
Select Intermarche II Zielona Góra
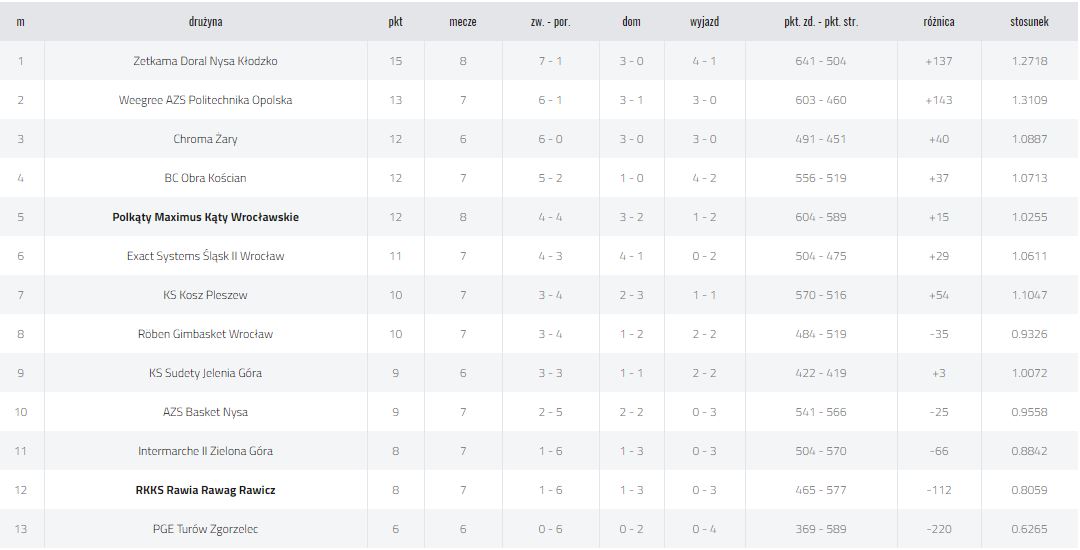[205, 451]
